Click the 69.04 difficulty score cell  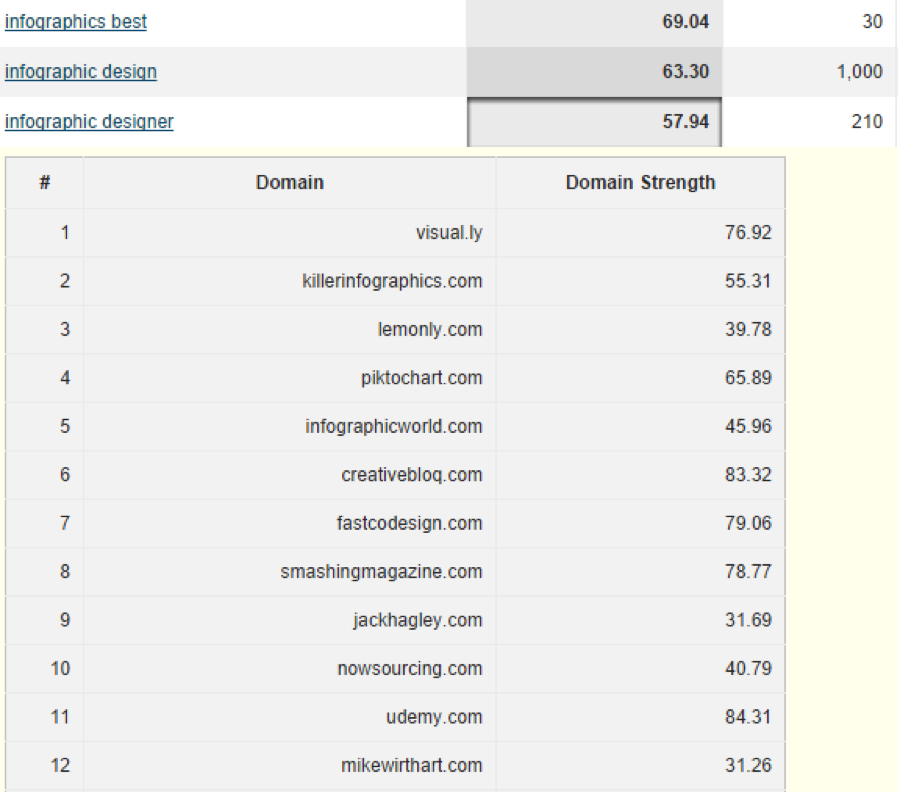pos(595,22)
